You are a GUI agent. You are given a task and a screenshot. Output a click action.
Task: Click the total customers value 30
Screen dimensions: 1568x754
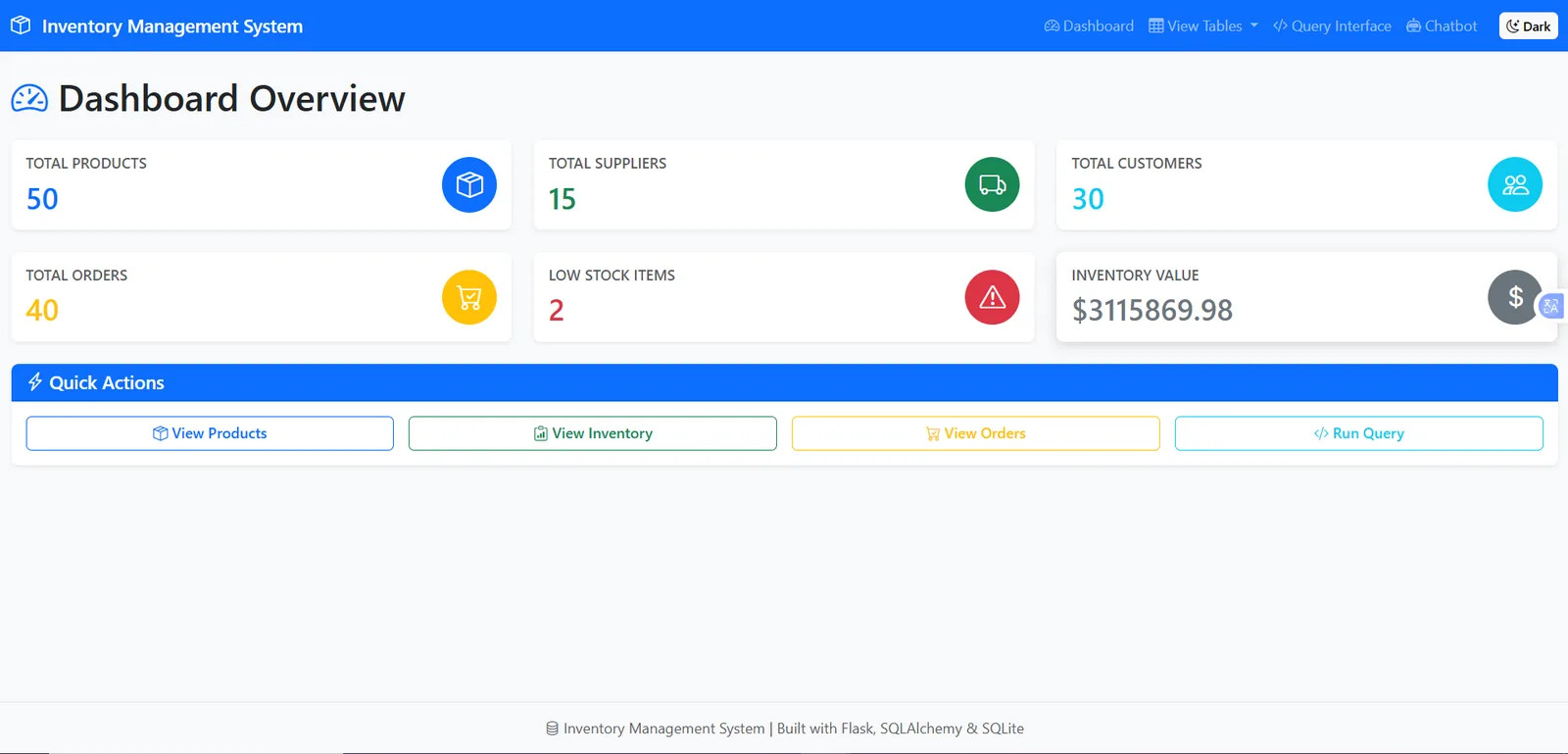(1088, 199)
